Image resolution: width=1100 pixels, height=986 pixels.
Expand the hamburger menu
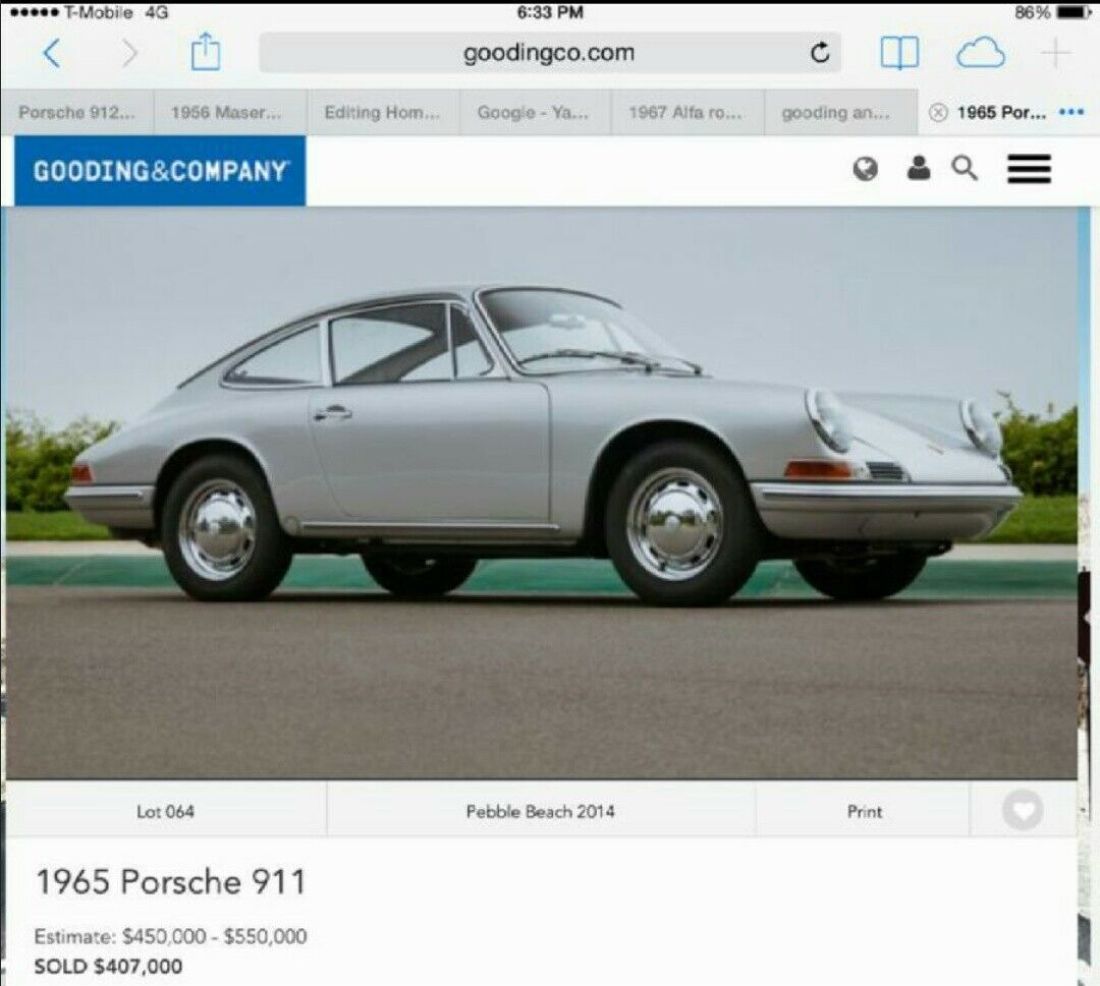(1029, 168)
